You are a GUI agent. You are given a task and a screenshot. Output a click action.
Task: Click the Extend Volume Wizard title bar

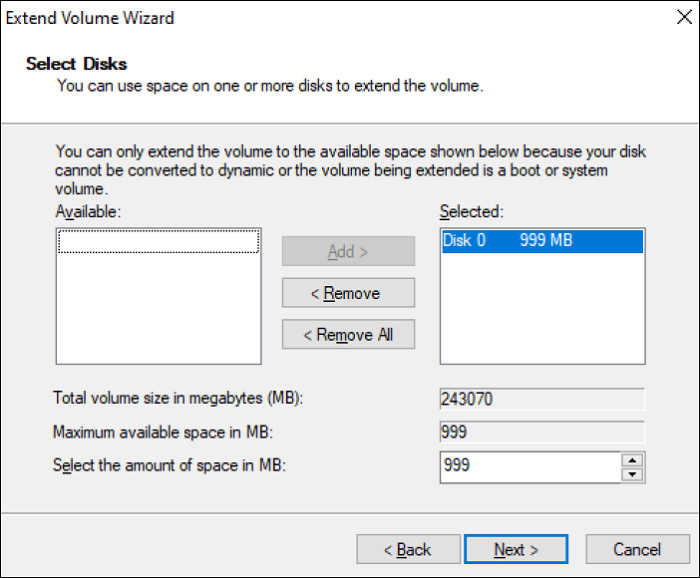pyautogui.click(x=300, y=18)
